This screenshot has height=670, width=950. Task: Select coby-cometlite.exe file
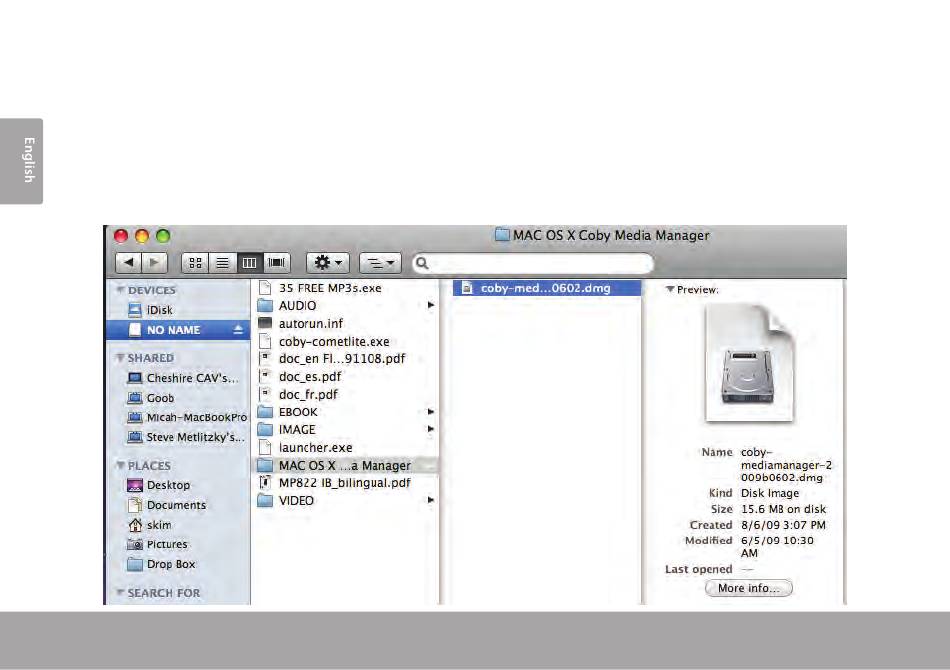(x=345, y=342)
